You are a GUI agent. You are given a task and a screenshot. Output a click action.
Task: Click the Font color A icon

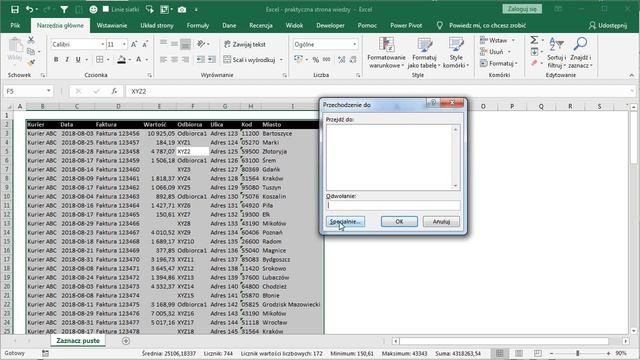click(139, 60)
